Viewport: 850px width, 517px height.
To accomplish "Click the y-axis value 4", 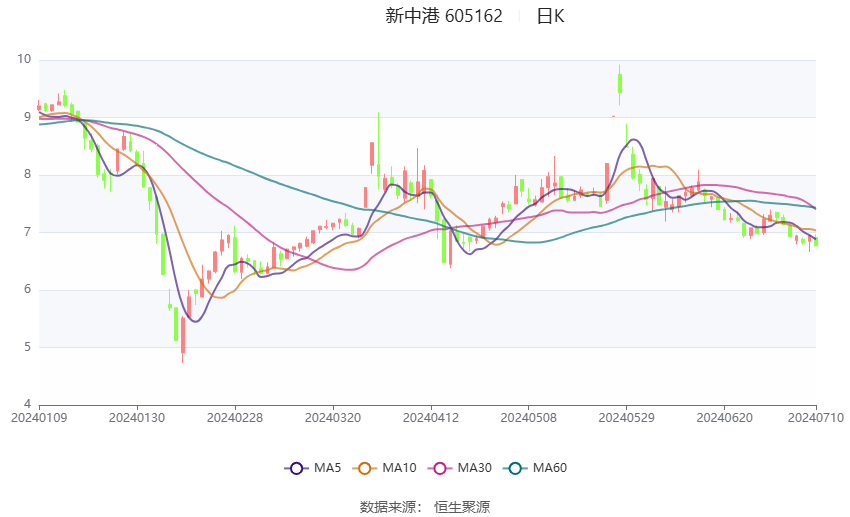I will [x=27, y=404].
